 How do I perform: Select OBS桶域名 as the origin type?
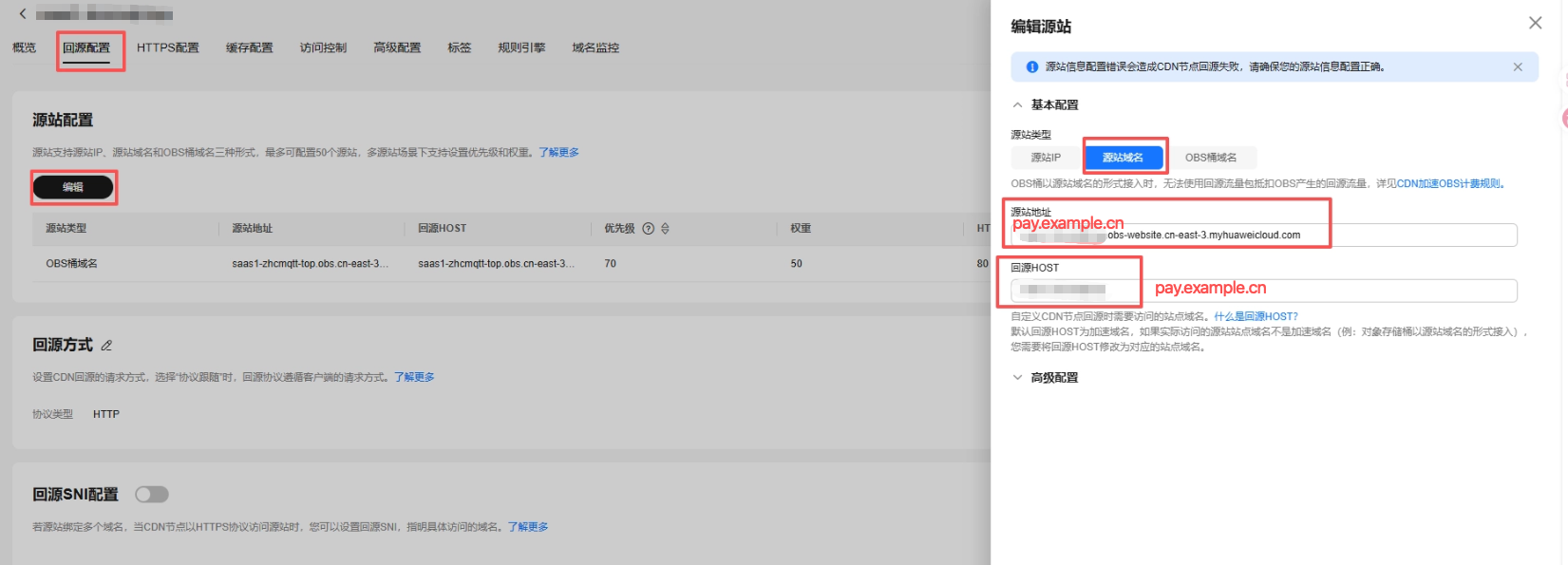tap(1211, 158)
